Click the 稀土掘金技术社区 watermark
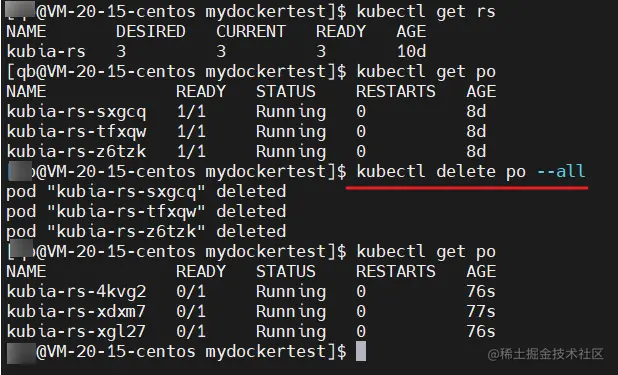Viewport: 618px width, 375px height. [x=545, y=354]
